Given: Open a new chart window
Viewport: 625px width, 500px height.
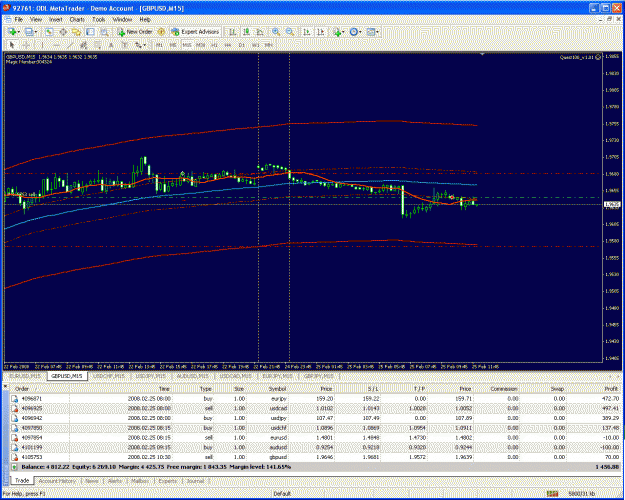Looking at the screenshot, I should (12, 32).
